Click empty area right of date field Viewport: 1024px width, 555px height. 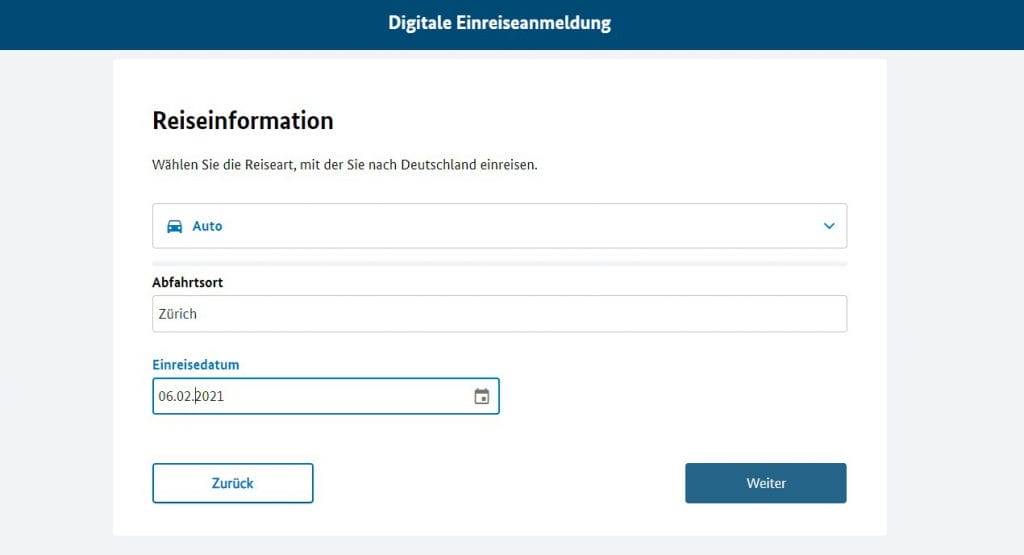673,396
